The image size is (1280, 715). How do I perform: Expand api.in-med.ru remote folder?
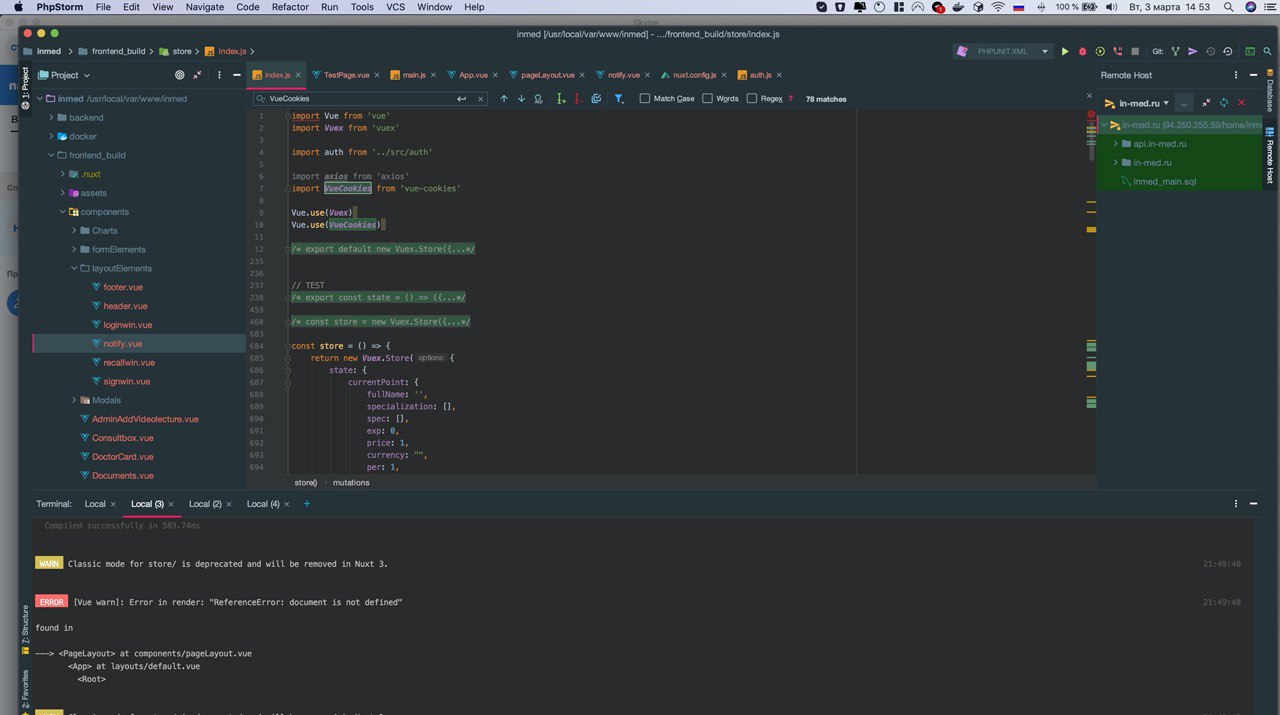(x=1116, y=143)
